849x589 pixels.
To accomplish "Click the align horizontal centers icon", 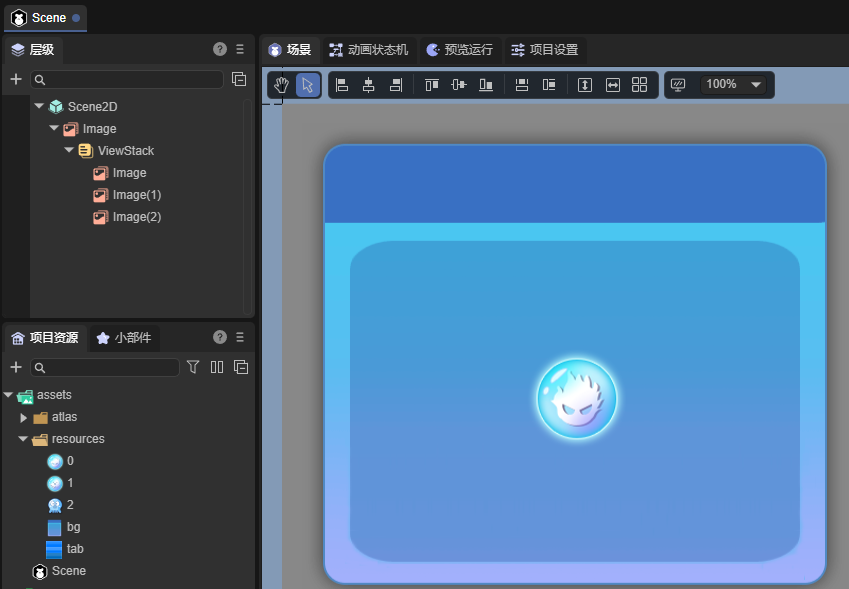I will coord(368,85).
